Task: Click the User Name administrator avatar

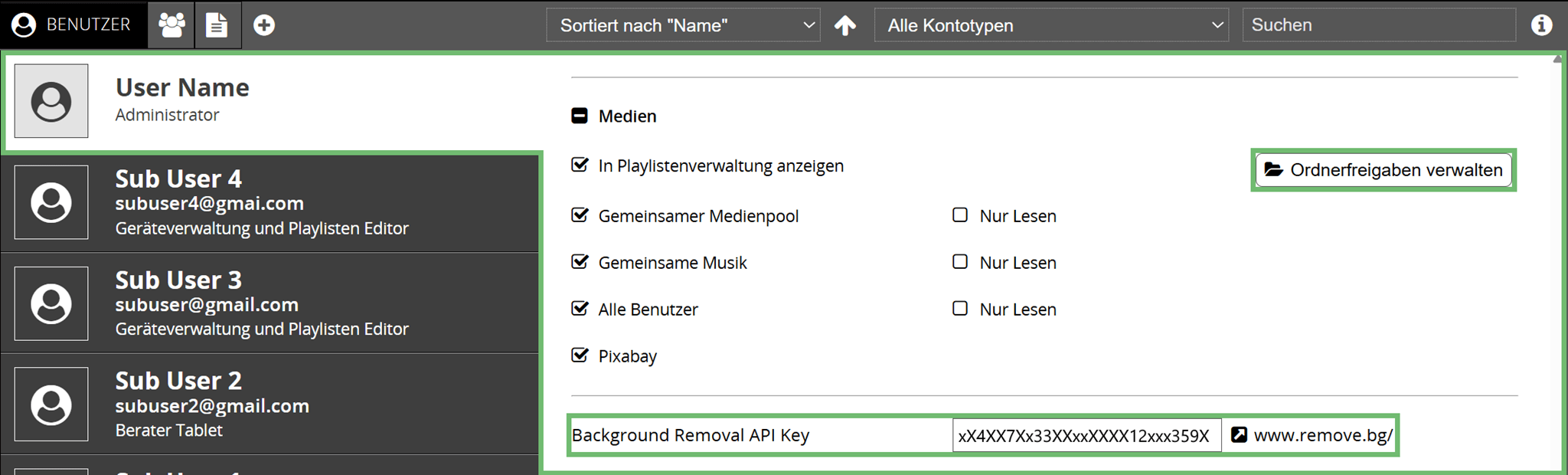Action: click(51, 101)
